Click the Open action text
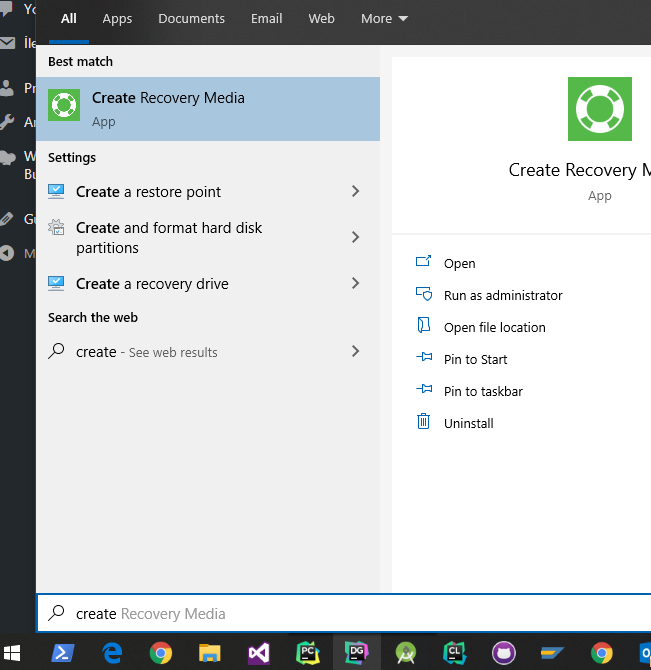 tap(460, 264)
